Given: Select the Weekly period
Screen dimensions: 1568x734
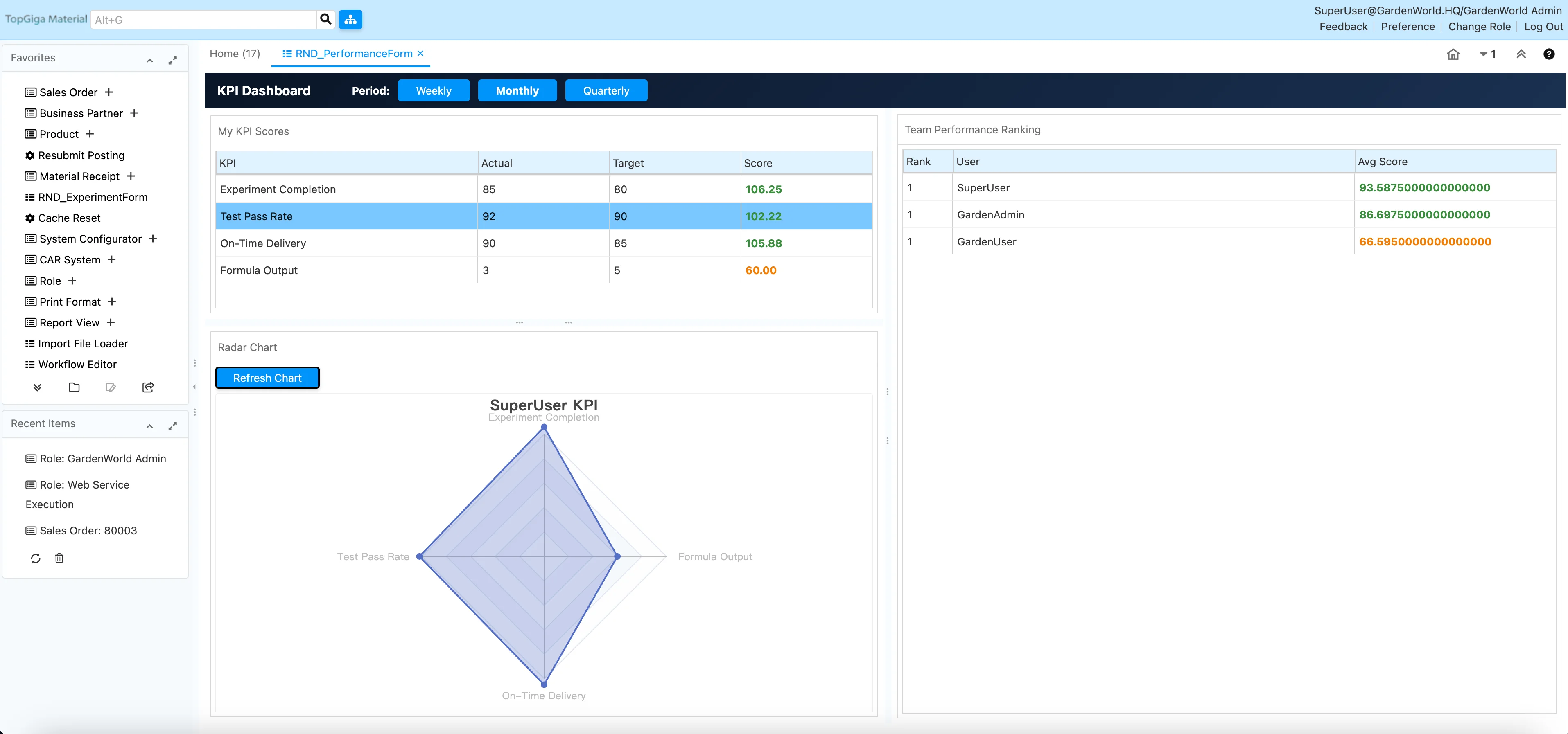Looking at the screenshot, I should 434,90.
